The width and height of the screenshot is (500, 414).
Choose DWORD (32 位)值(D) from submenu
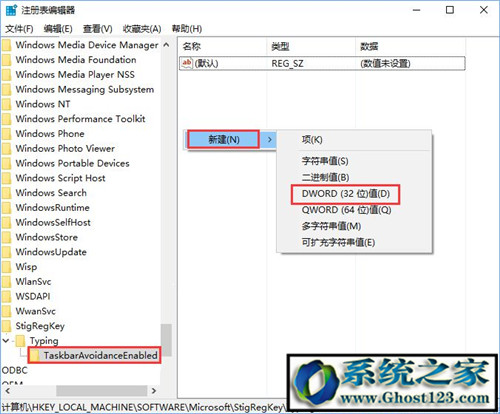pyautogui.click(x=346, y=194)
